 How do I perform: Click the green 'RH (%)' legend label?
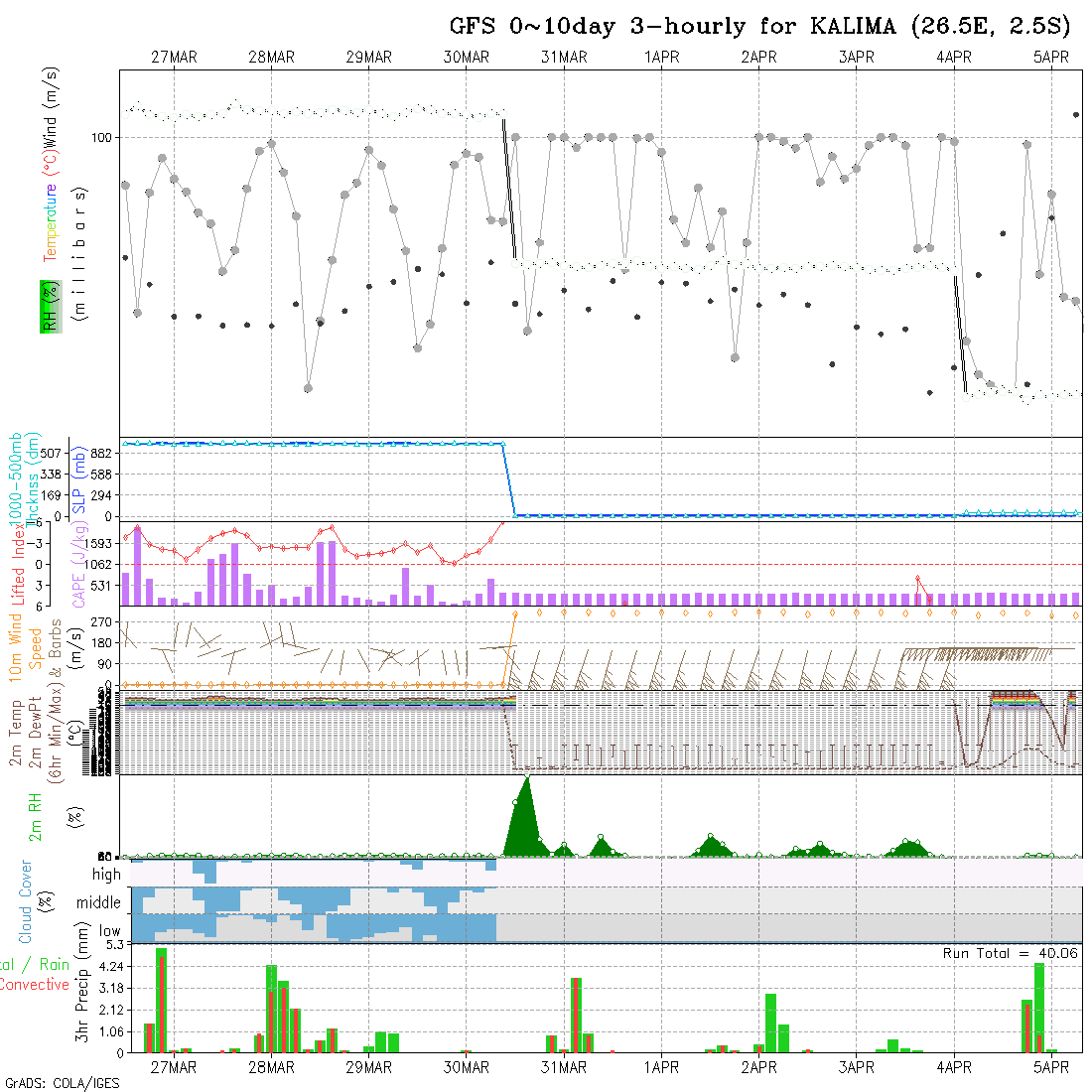51,307
